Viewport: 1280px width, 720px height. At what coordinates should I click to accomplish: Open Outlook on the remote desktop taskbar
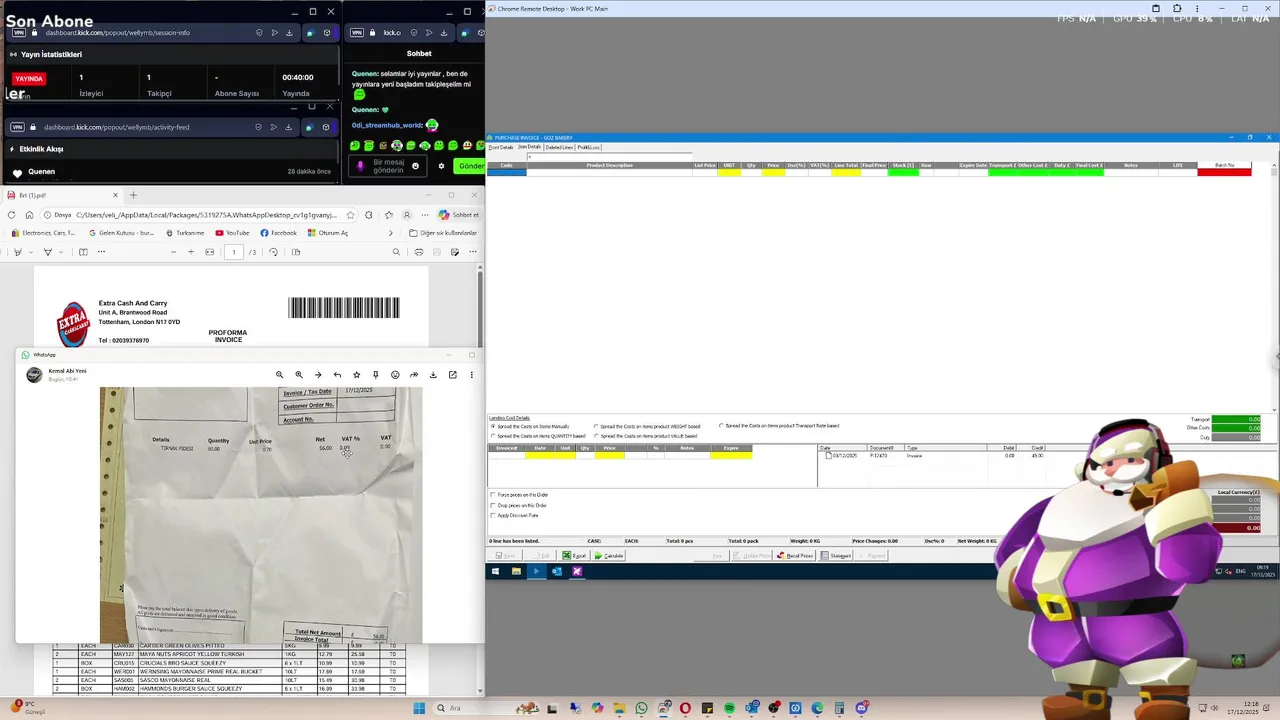(557, 571)
